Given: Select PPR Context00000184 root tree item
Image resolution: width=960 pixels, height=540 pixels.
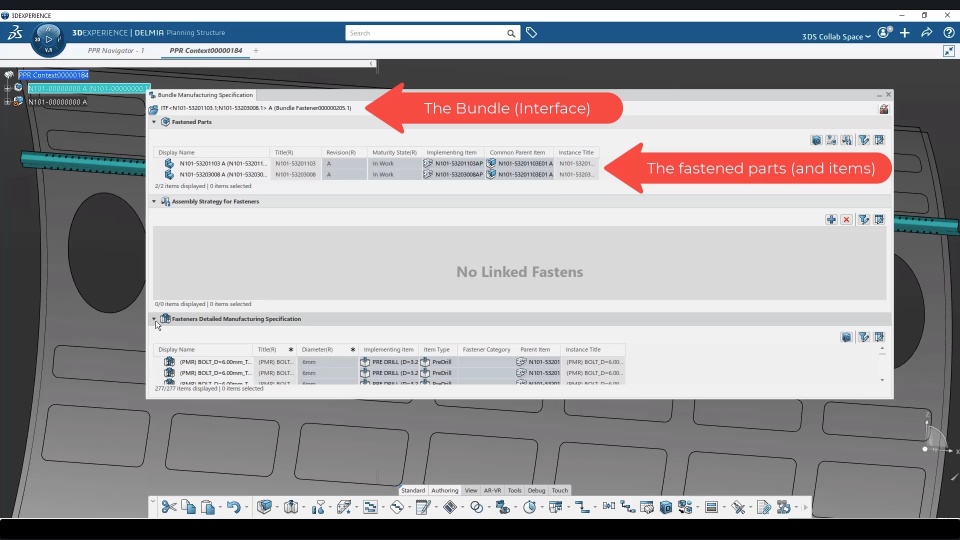Looking at the screenshot, I should 53,75.
